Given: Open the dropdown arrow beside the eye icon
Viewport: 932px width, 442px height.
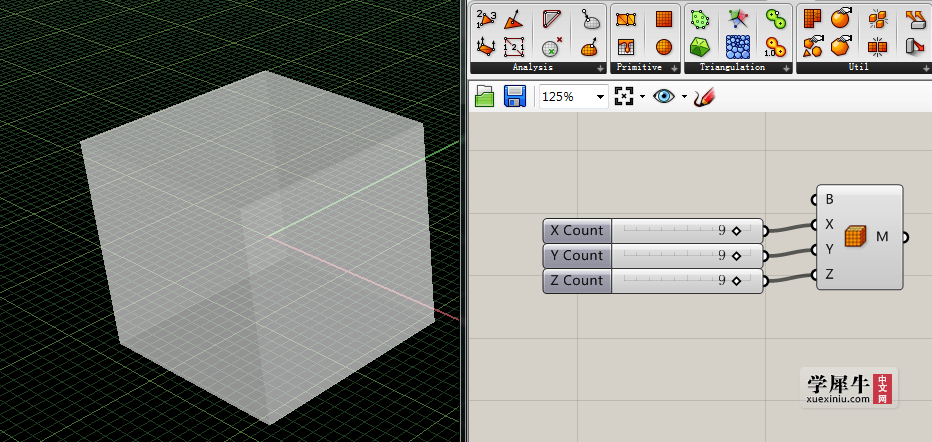Looking at the screenshot, I should coord(684,97).
